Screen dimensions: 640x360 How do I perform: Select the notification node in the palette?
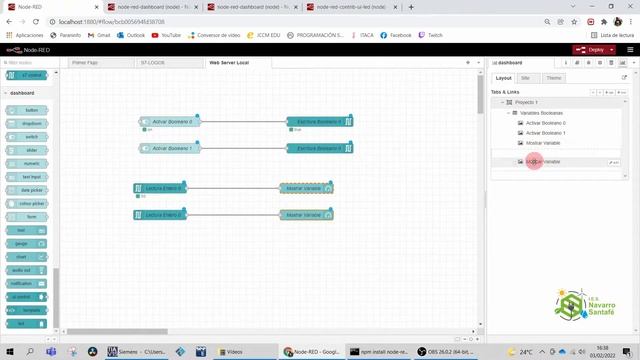[27, 284]
